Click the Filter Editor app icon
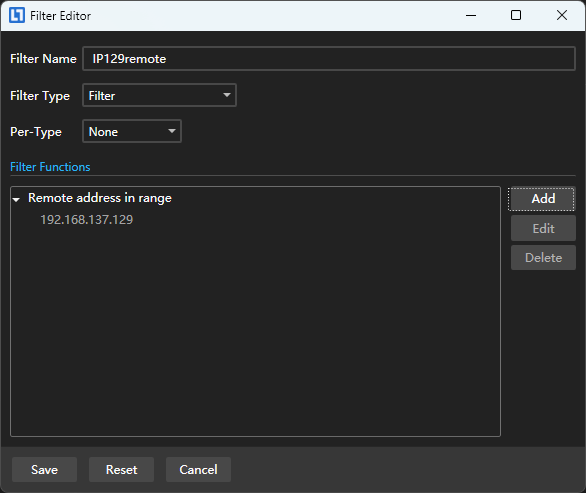Image resolution: width=586 pixels, height=493 pixels. click(17, 15)
